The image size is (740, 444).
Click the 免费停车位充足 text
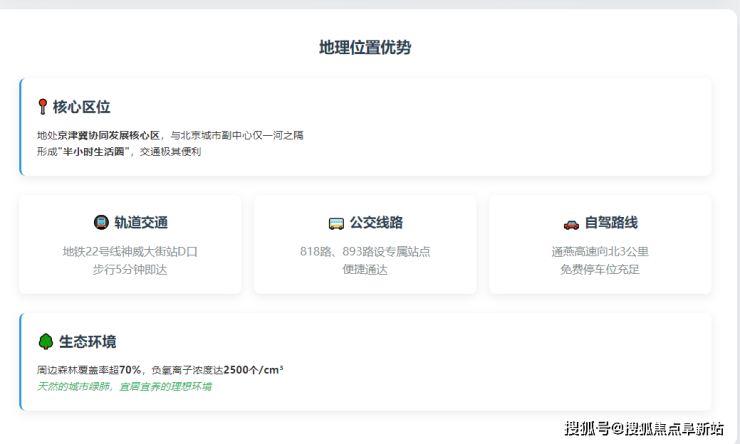pos(600,269)
